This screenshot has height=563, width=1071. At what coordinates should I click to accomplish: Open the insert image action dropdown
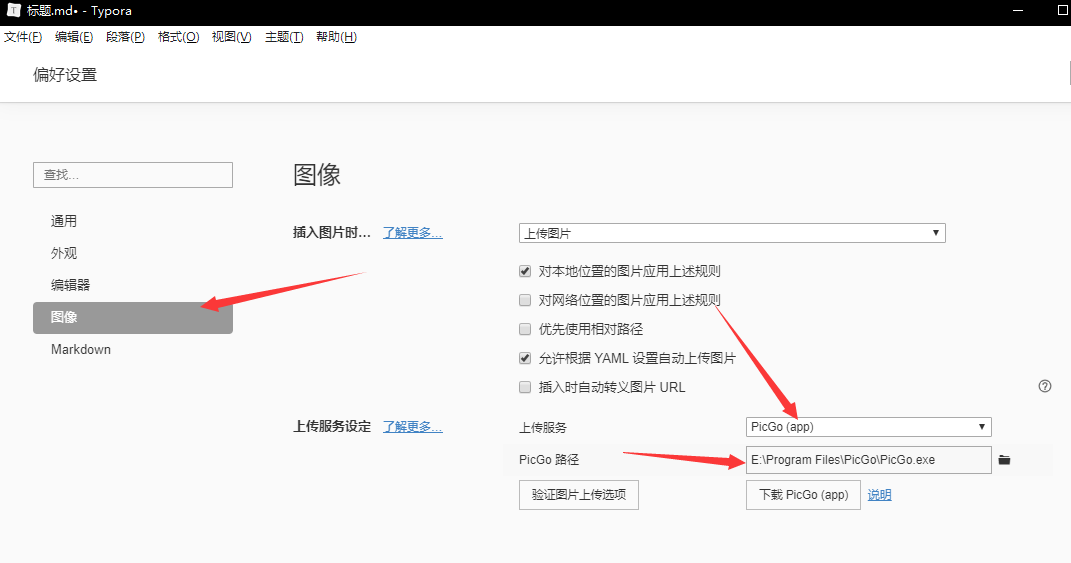[732, 233]
